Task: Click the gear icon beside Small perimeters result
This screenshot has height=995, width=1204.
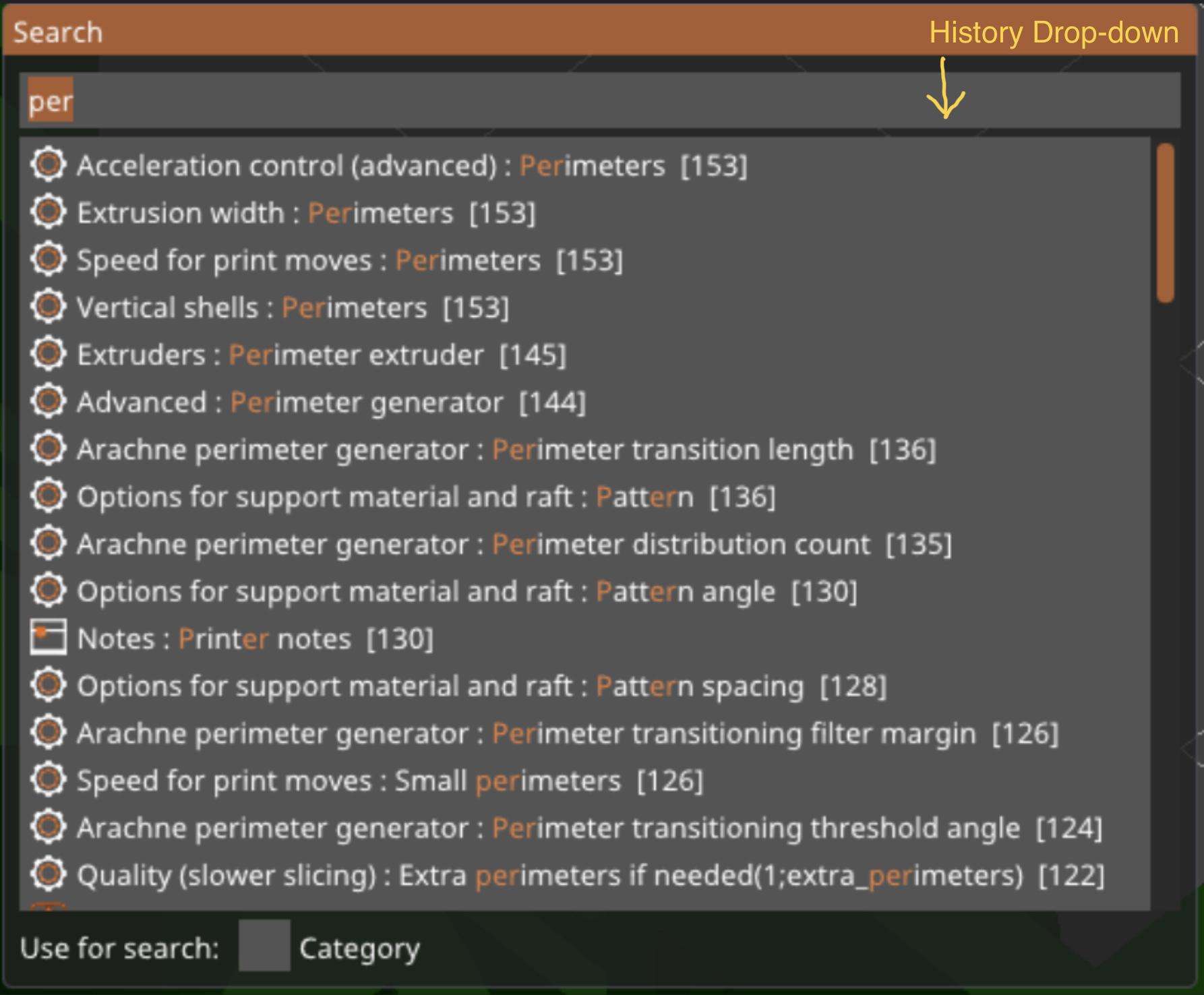Action: click(x=48, y=780)
